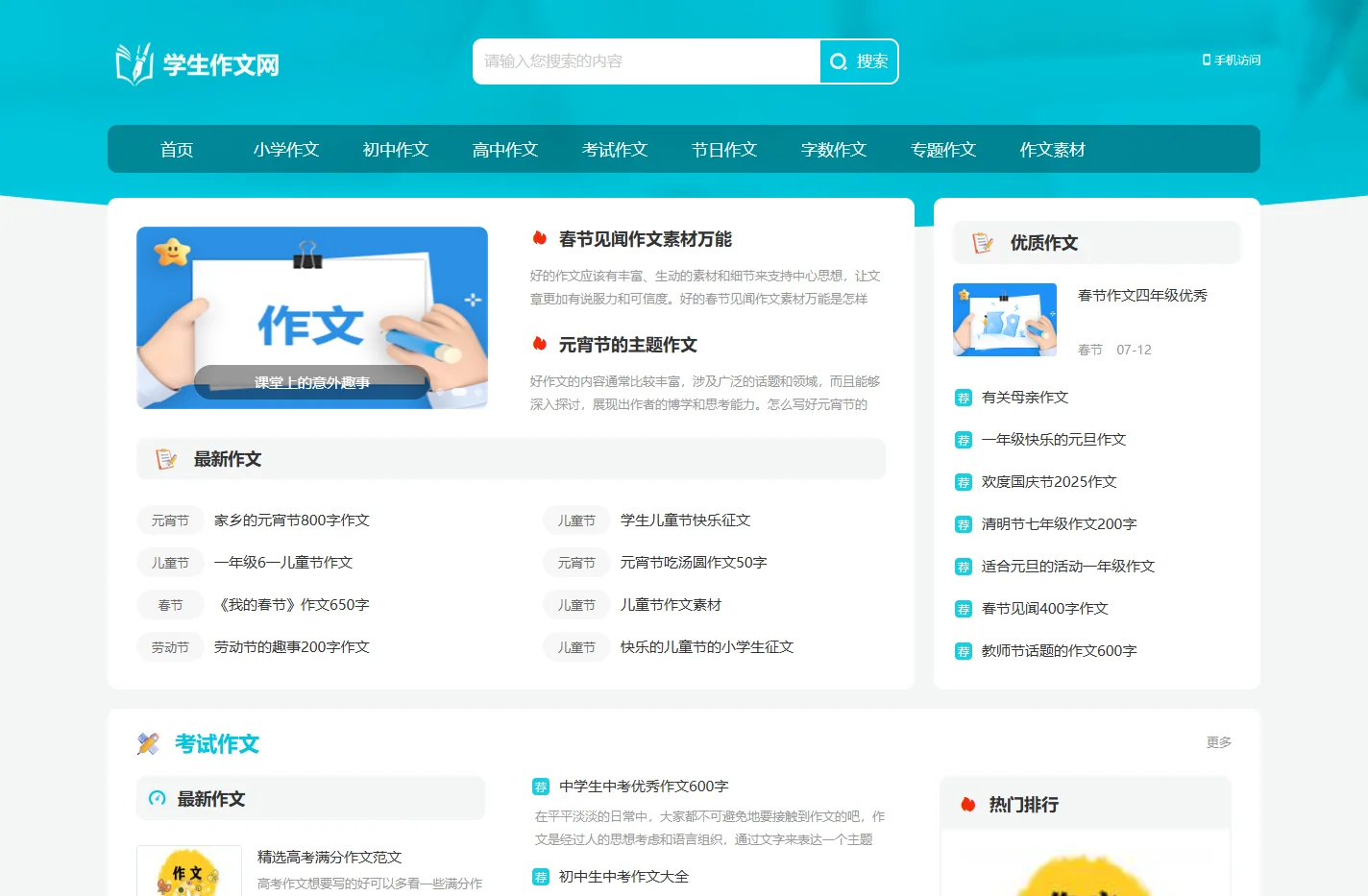The height and width of the screenshot is (896, 1368).
Task: Open the 精选高考满分作文范文 thumbnail
Action: pos(189,870)
